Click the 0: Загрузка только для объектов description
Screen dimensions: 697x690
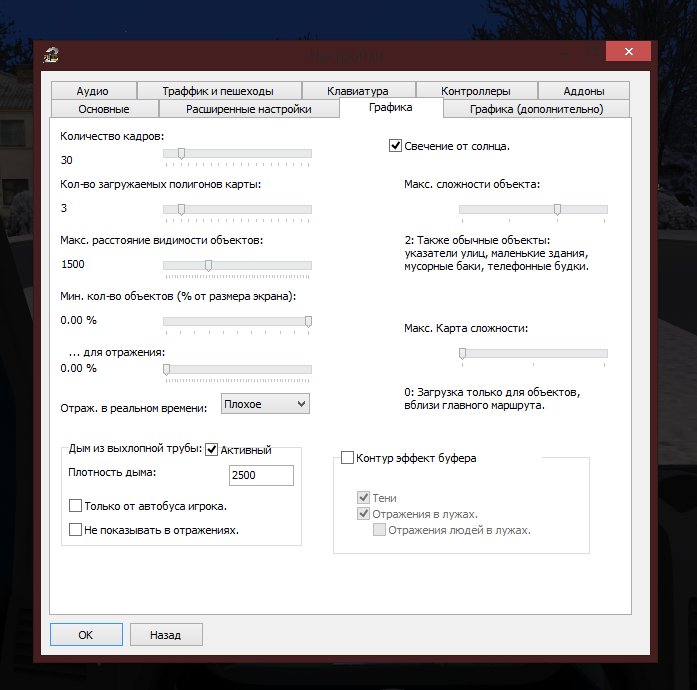493,399
